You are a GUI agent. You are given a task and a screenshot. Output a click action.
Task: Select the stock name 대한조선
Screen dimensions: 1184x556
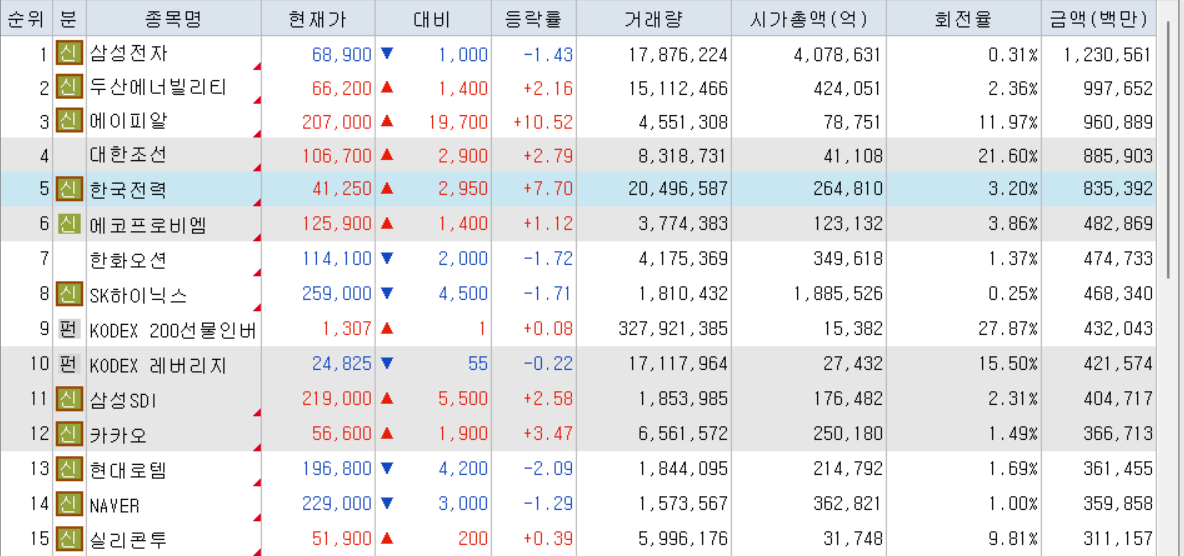129,155
